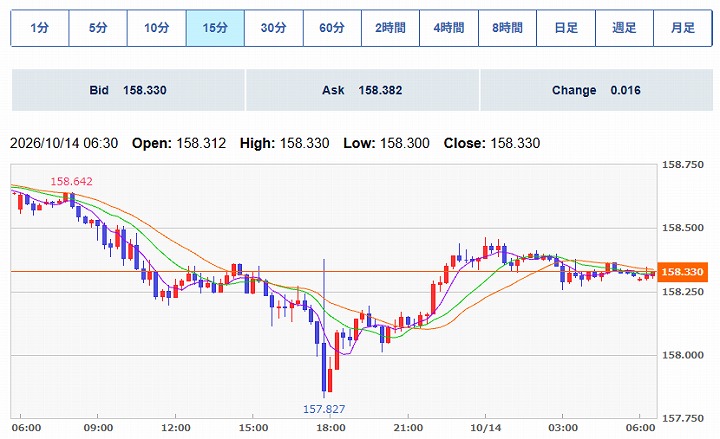This screenshot has height=439, width=720.
Task: Click the Close: 158.330 value
Action: [492, 143]
